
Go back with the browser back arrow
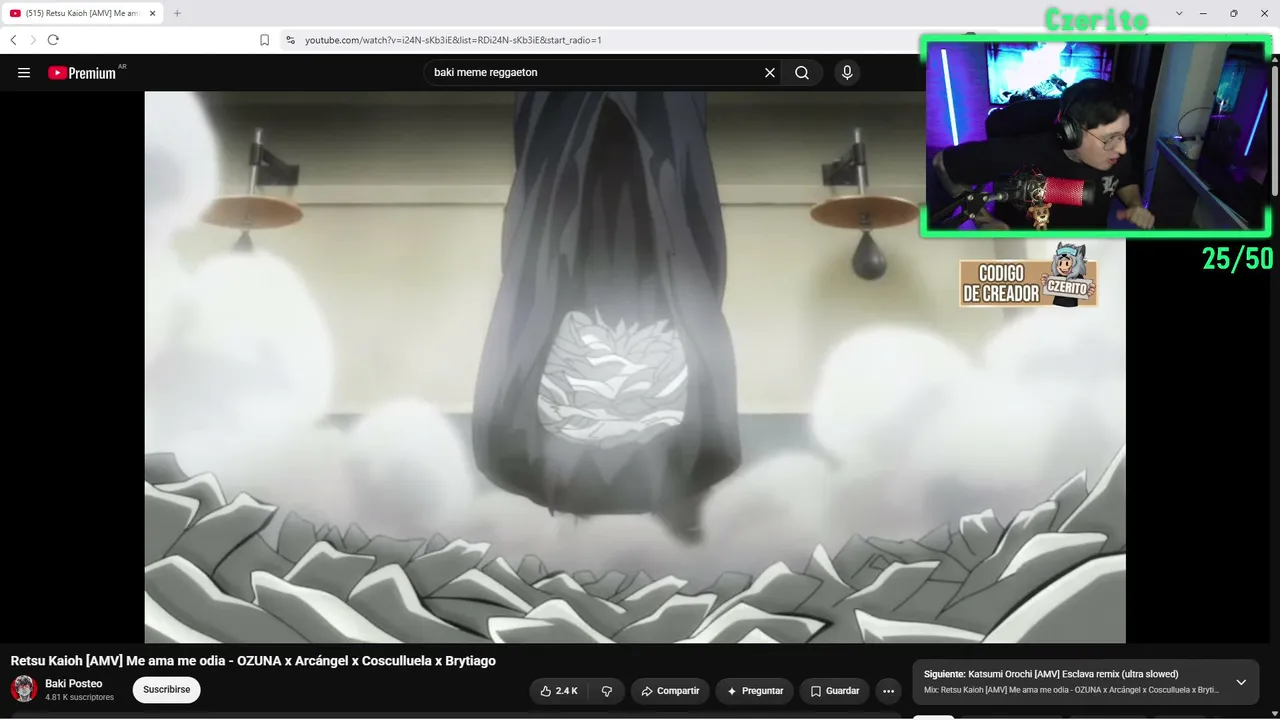(13, 40)
